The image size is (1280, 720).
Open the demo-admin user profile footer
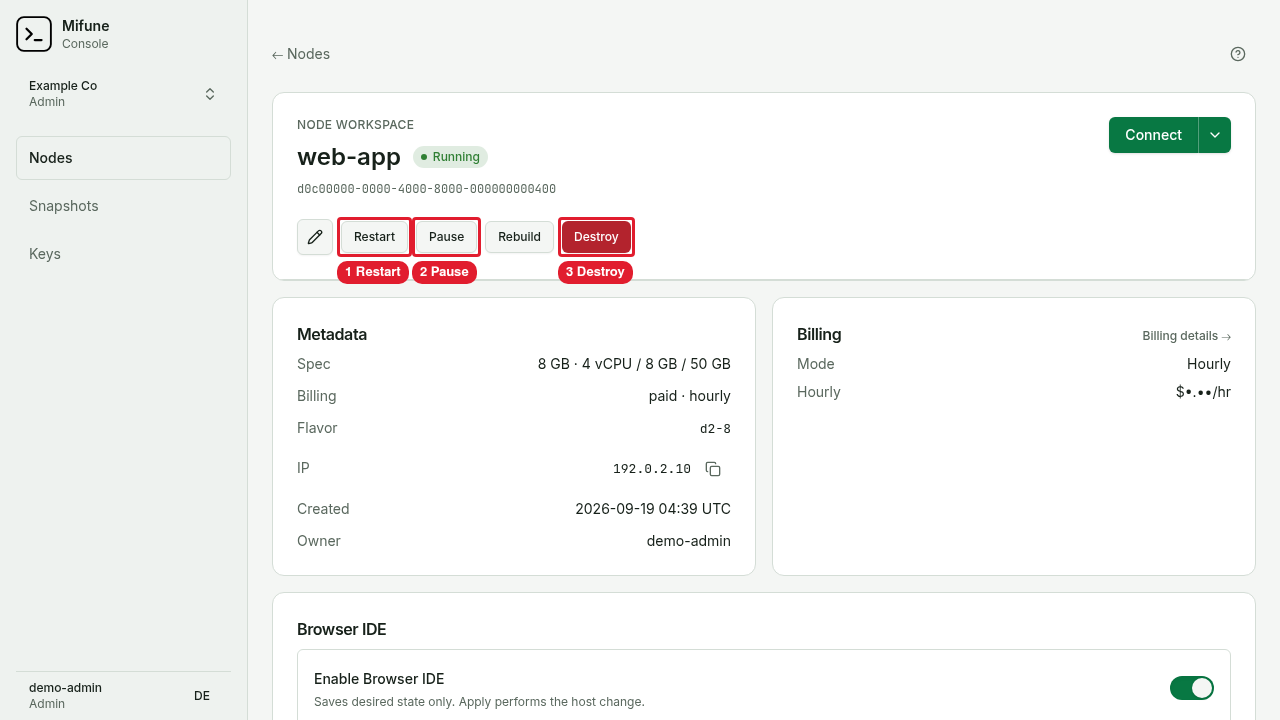[x=123, y=696]
